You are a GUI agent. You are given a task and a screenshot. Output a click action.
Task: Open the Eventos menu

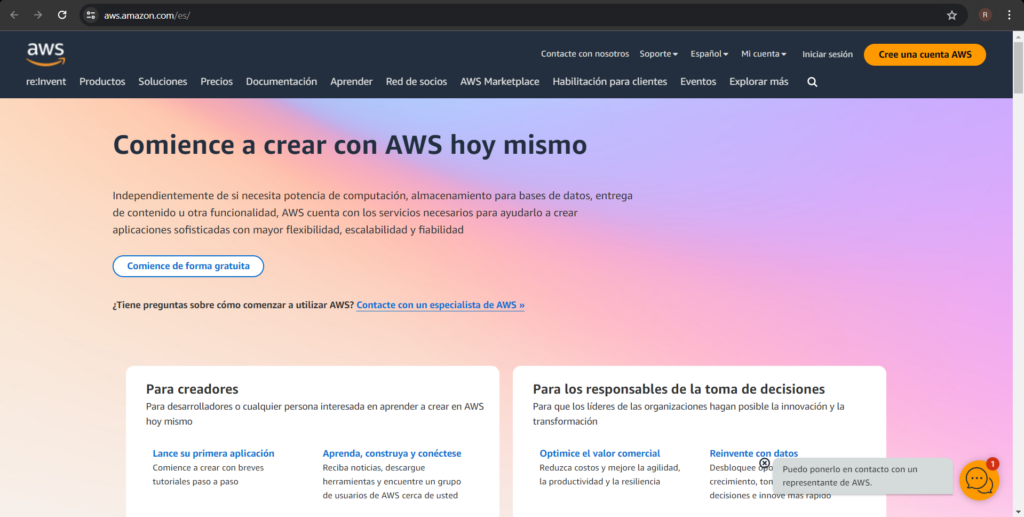click(698, 82)
